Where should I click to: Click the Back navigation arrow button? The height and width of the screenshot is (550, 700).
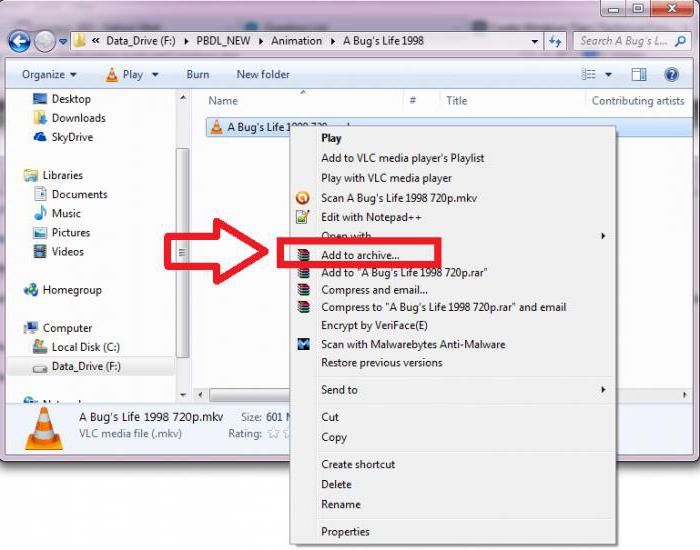coord(20,42)
